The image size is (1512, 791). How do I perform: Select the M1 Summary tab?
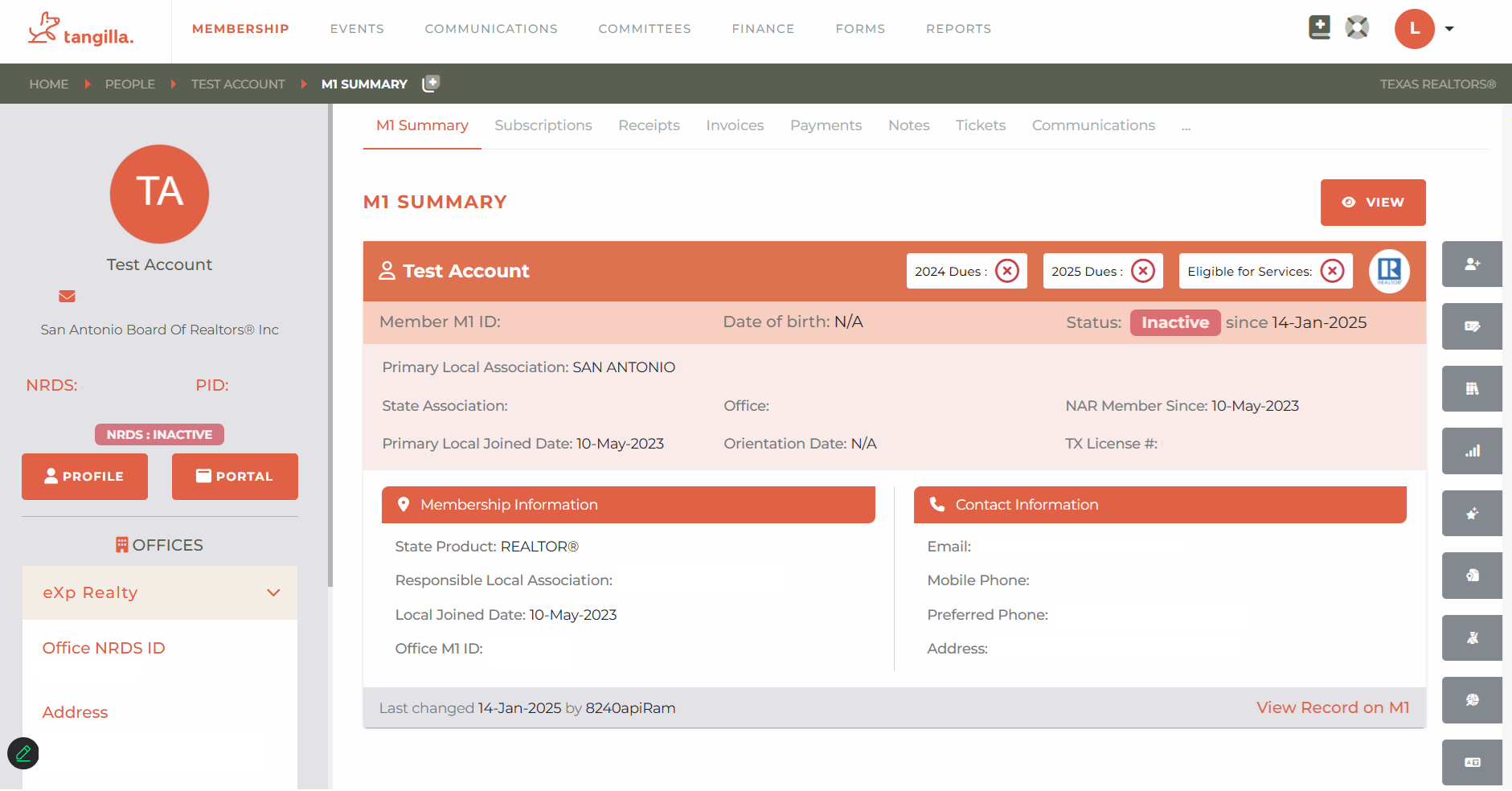pyautogui.click(x=422, y=125)
